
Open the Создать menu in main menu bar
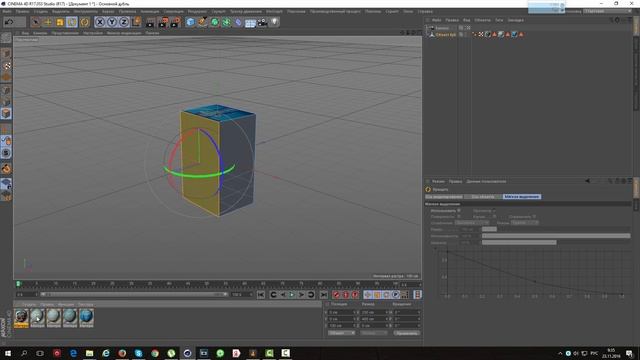point(41,11)
